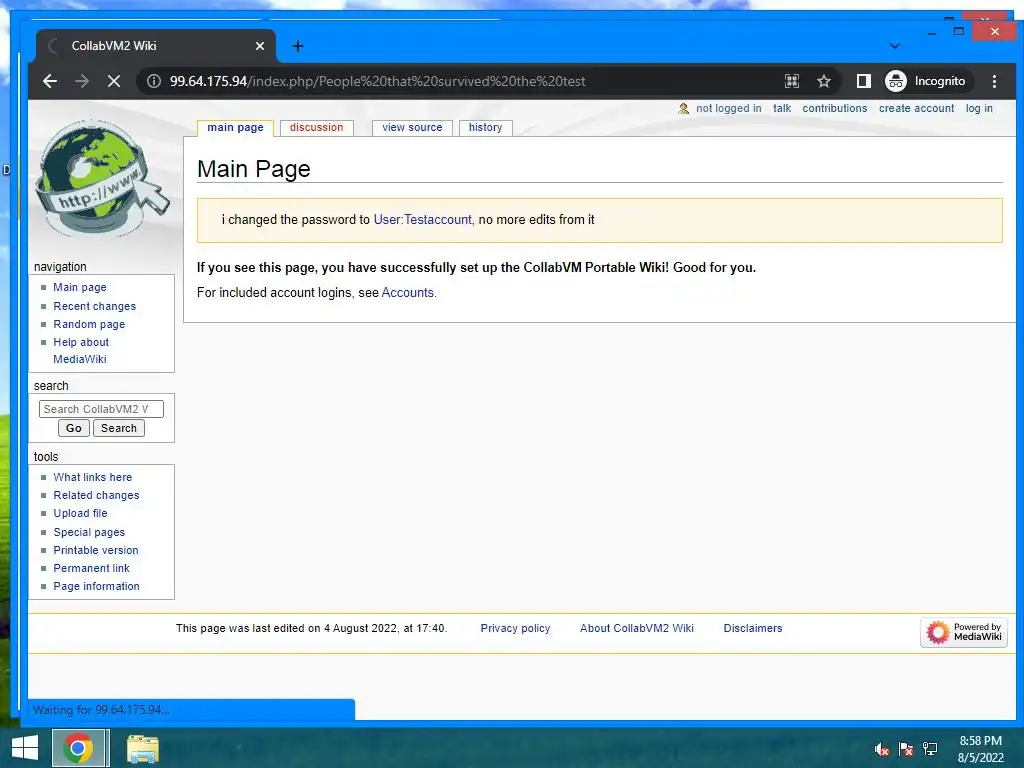The image size is (1024, 768).
Task: Click the log in link
Action: [x=979, y=108]
